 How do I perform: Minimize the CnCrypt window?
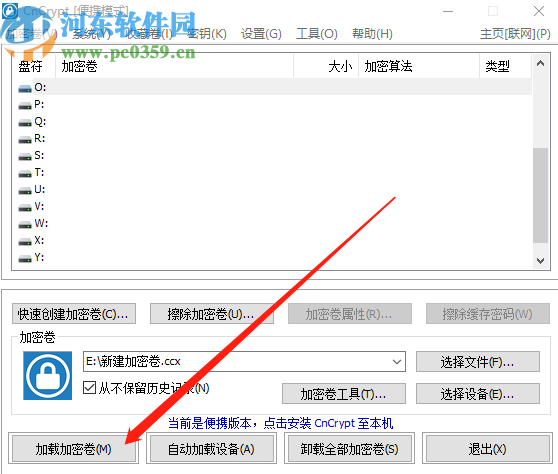click(448, 11)
